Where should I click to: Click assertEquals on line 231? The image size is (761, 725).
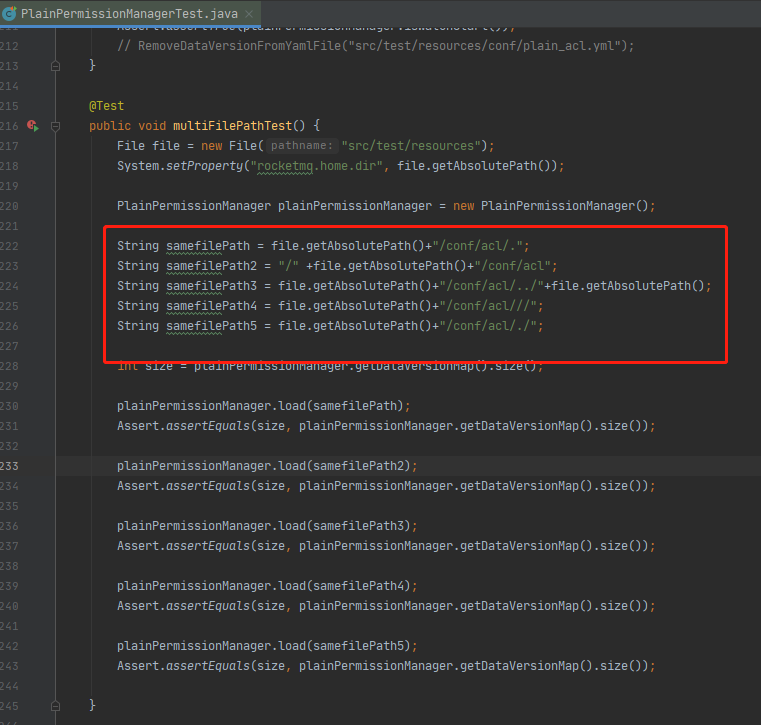[208, 426]
